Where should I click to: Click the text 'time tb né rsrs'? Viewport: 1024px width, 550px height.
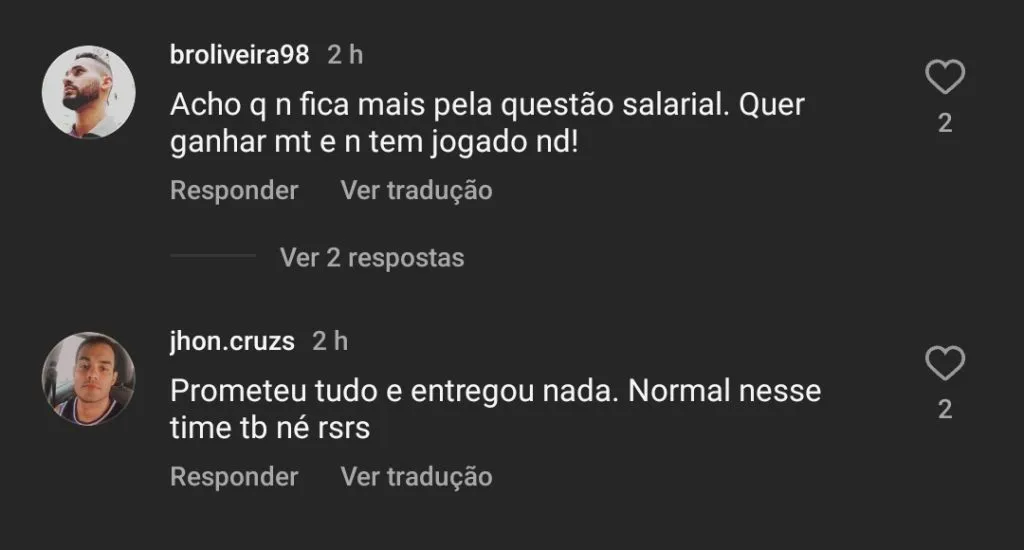[270, 429]
